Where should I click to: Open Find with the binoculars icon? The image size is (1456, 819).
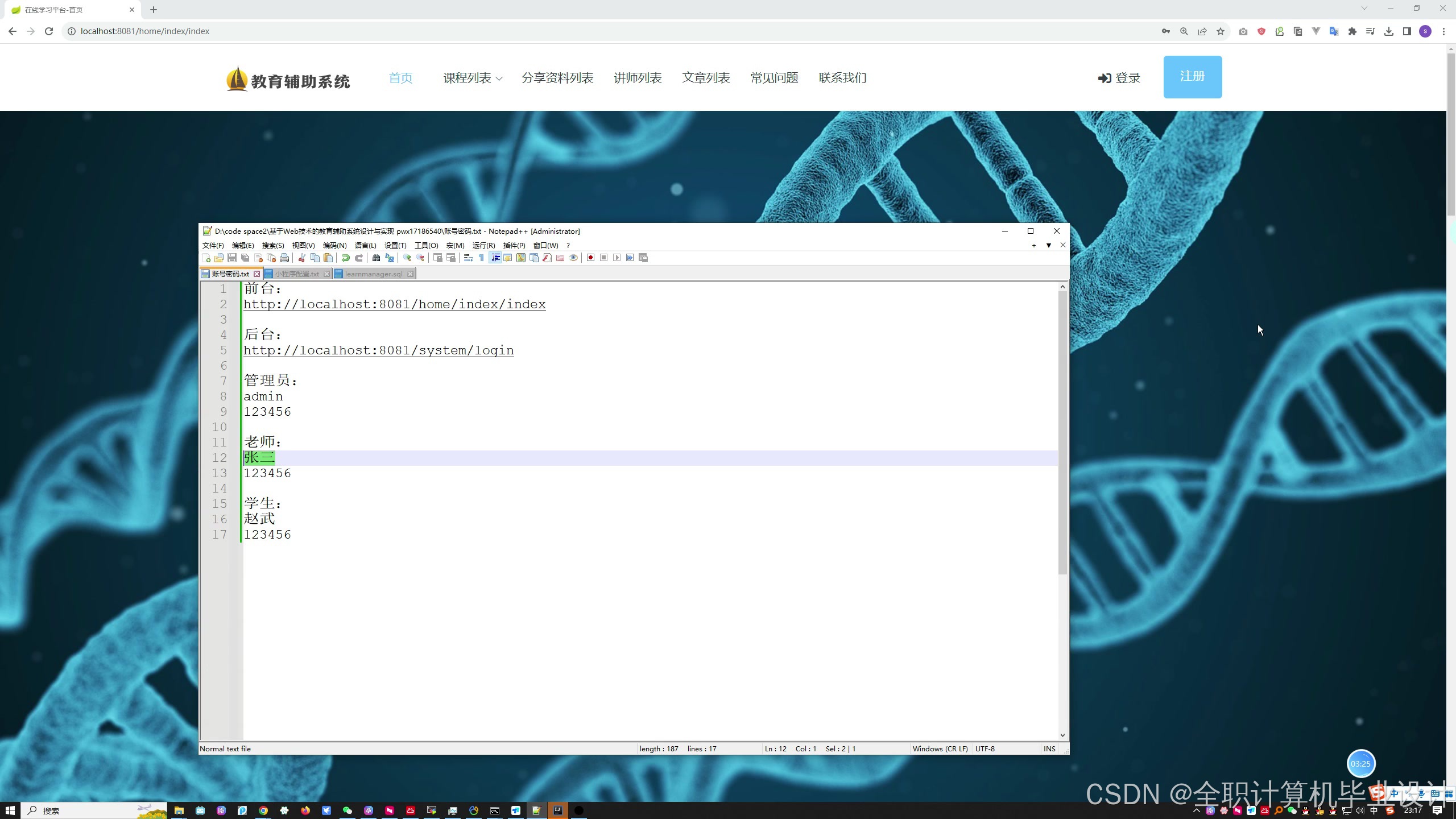point(376,258)
